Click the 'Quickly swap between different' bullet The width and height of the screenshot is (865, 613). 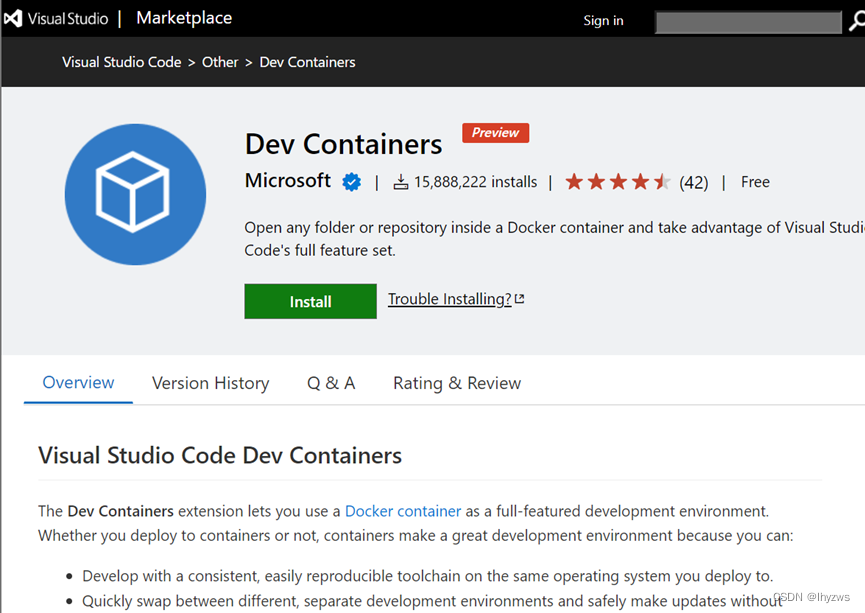432,601
